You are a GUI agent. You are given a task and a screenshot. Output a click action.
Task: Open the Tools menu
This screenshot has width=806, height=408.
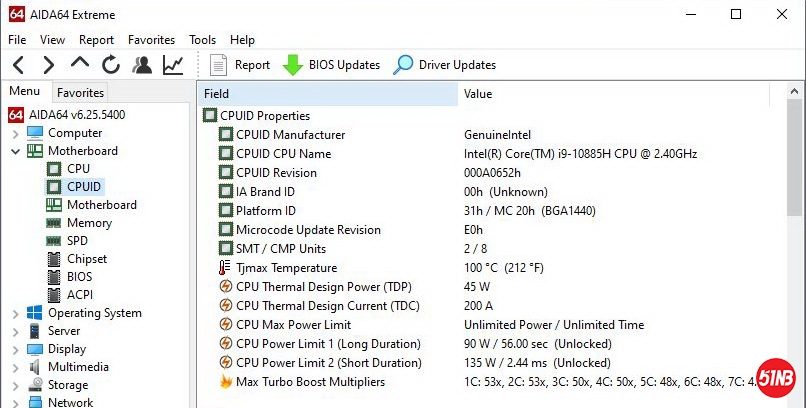coord(202,40)
